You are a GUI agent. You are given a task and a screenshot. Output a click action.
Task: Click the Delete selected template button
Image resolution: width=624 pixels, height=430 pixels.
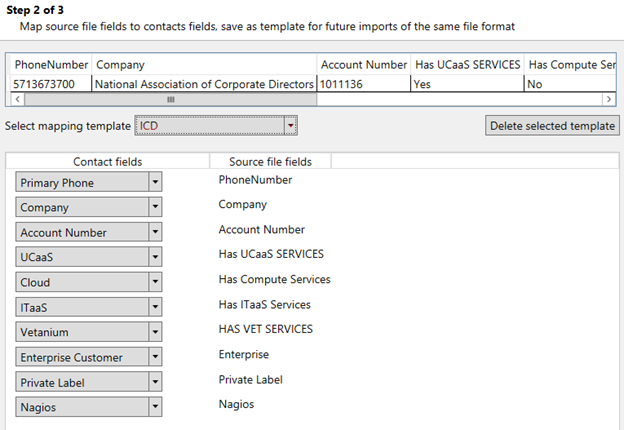pos(551,126)
